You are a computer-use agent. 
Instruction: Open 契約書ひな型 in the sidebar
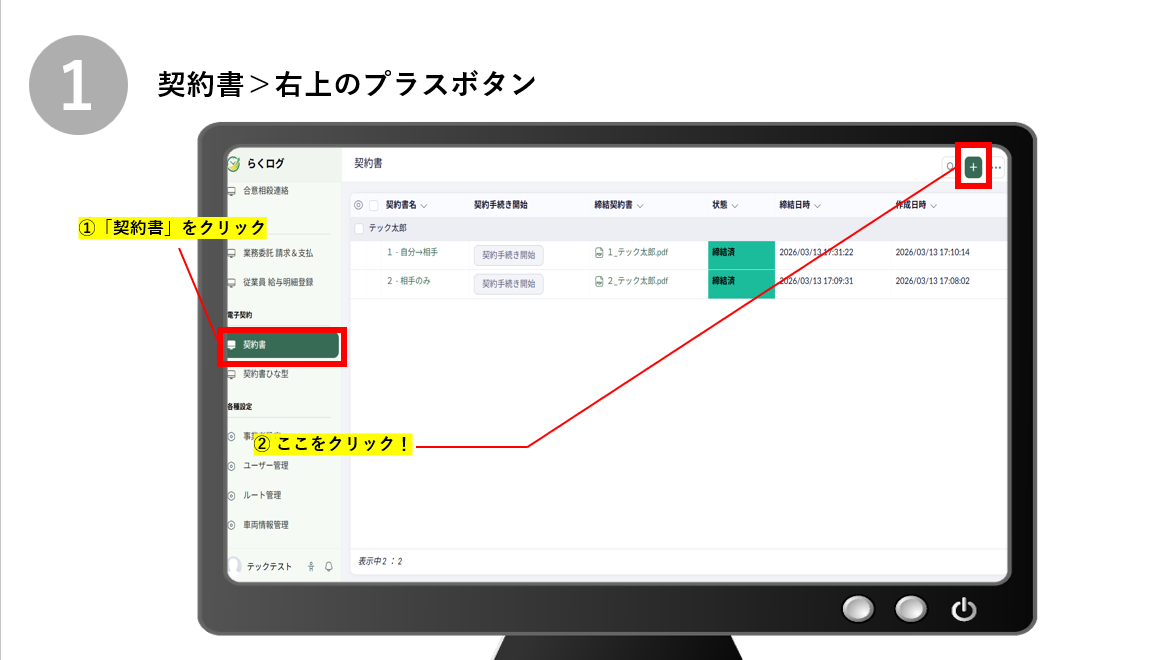tap(265, 374)
